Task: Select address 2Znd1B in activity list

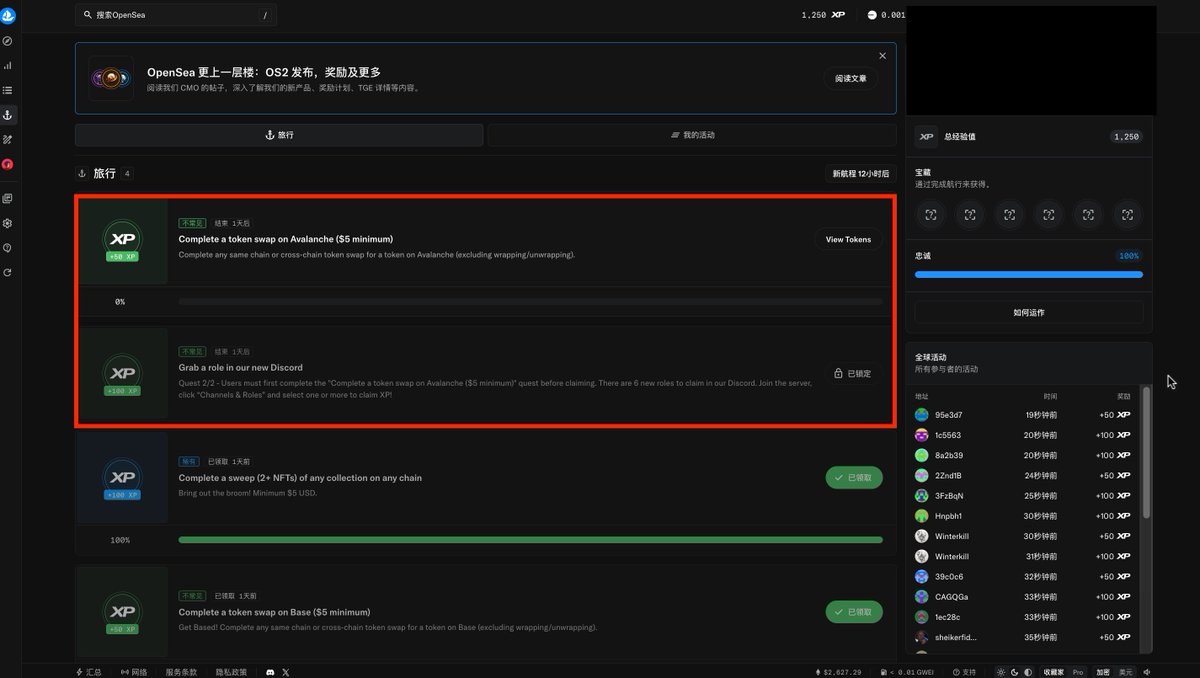Action: (x=949, y=475)
